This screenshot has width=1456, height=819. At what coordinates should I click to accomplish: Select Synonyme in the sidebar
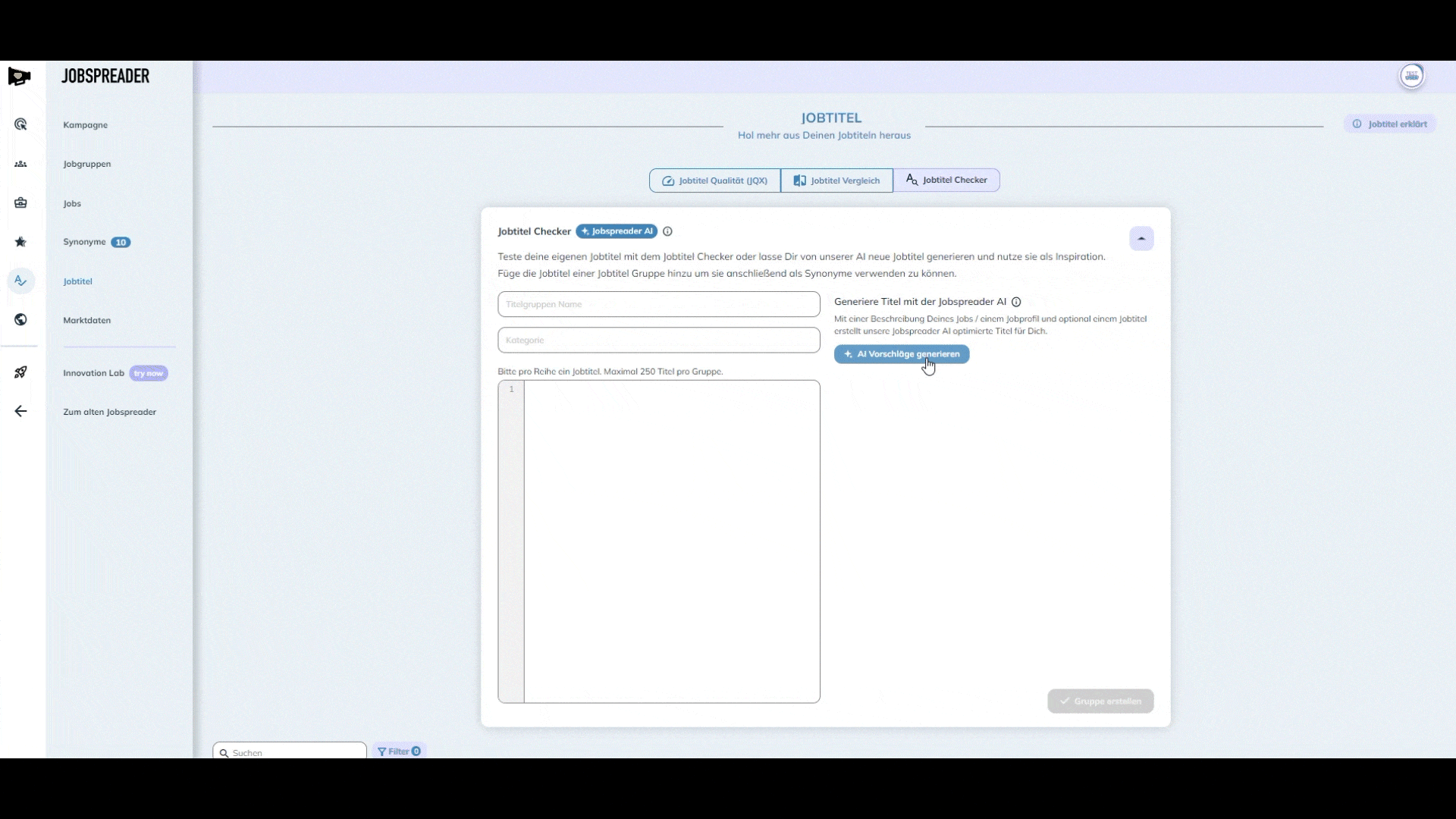[x=84, y=242]
